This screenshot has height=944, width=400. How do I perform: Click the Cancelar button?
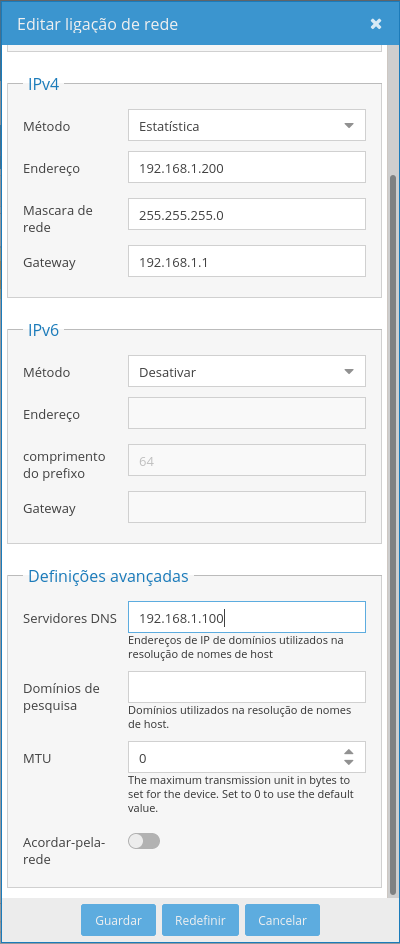tap(283, 920)
